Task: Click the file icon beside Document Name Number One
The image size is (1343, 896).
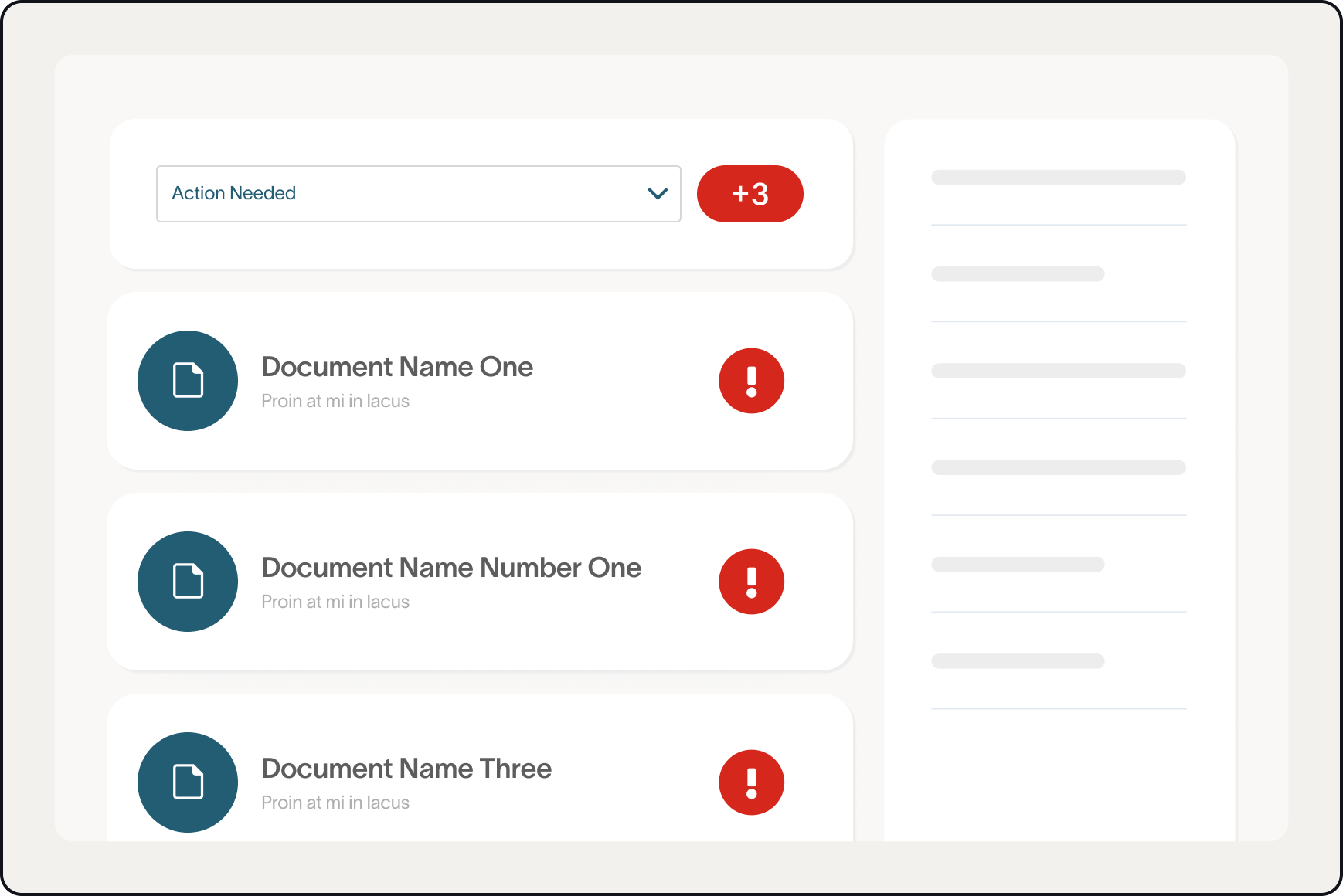Action: [188, 582]
